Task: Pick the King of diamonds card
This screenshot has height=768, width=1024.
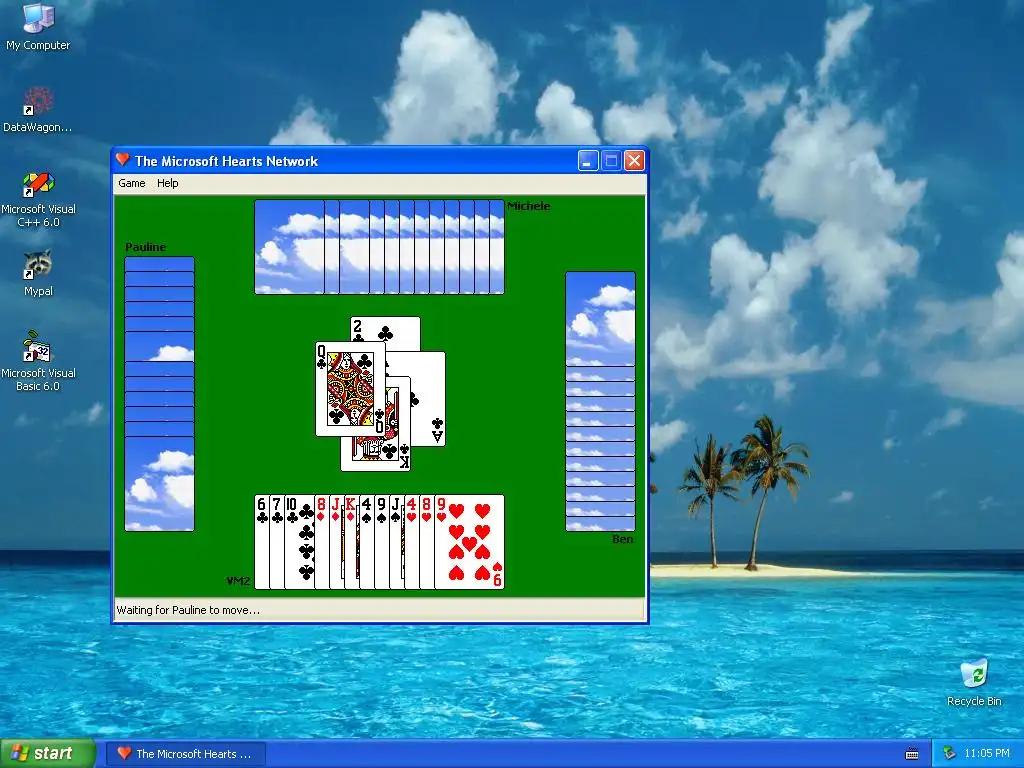Action: coord(351,542)
